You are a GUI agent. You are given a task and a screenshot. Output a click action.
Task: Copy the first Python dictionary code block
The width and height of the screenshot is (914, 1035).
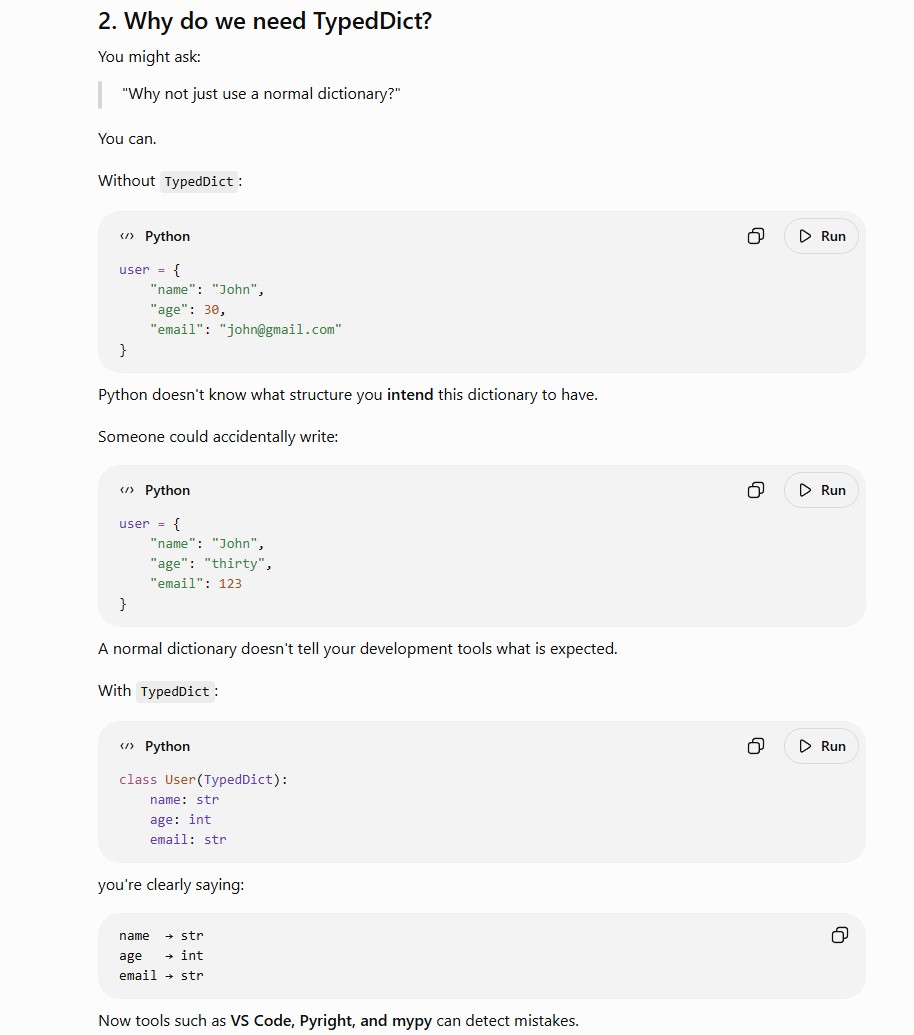[x=756, y=236]
